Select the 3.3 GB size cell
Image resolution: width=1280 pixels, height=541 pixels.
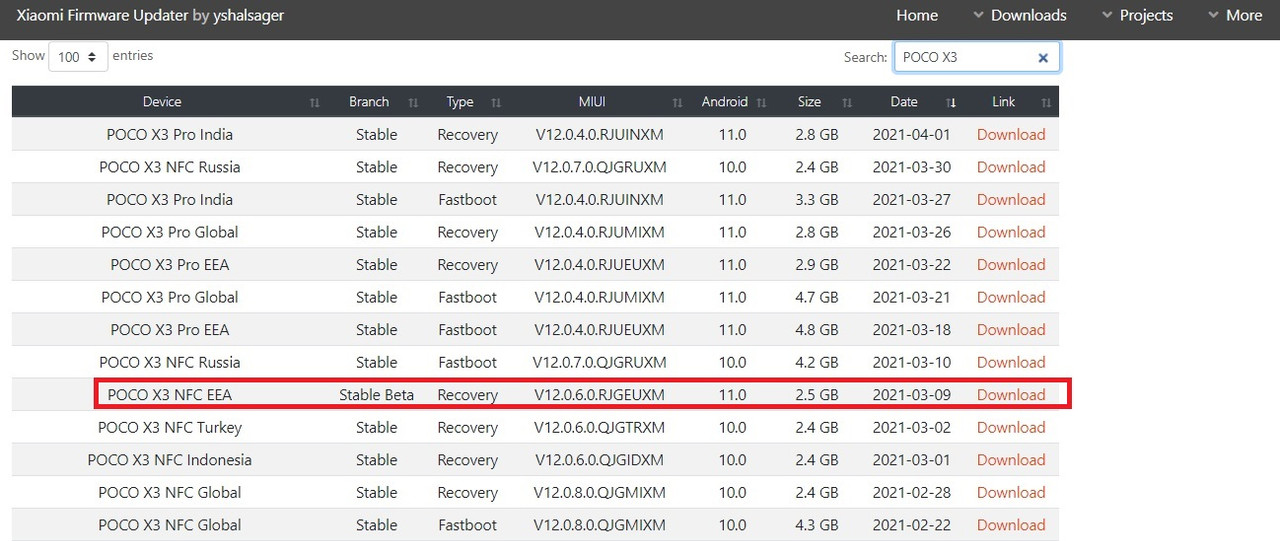pos(817,199)
